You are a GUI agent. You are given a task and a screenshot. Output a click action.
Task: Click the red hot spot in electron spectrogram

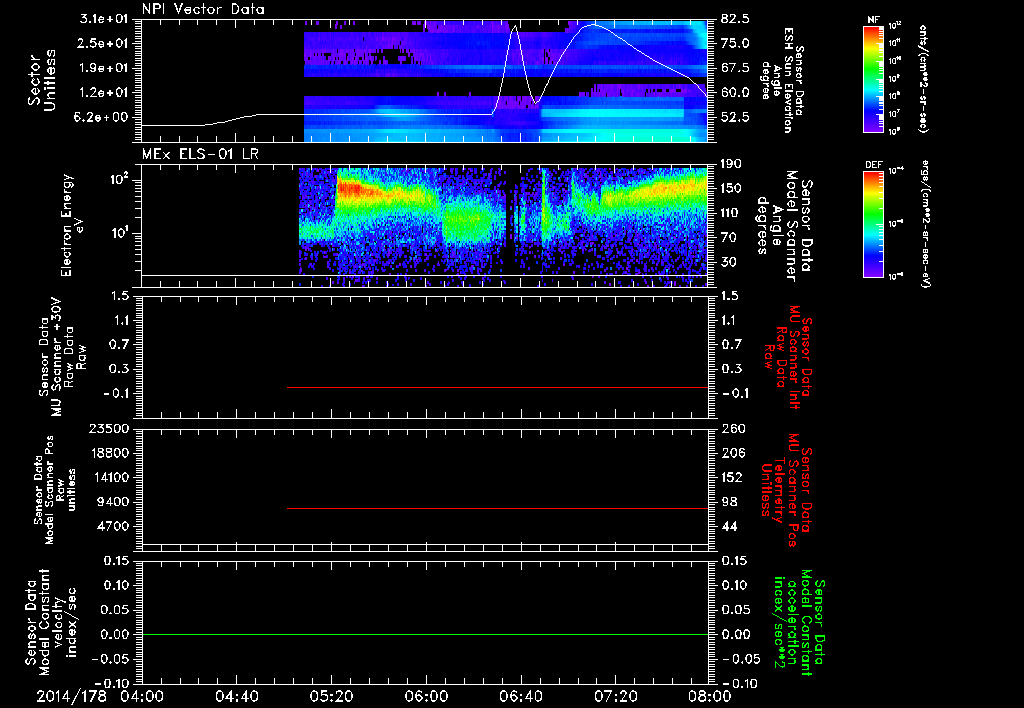[x=351, y=189]
